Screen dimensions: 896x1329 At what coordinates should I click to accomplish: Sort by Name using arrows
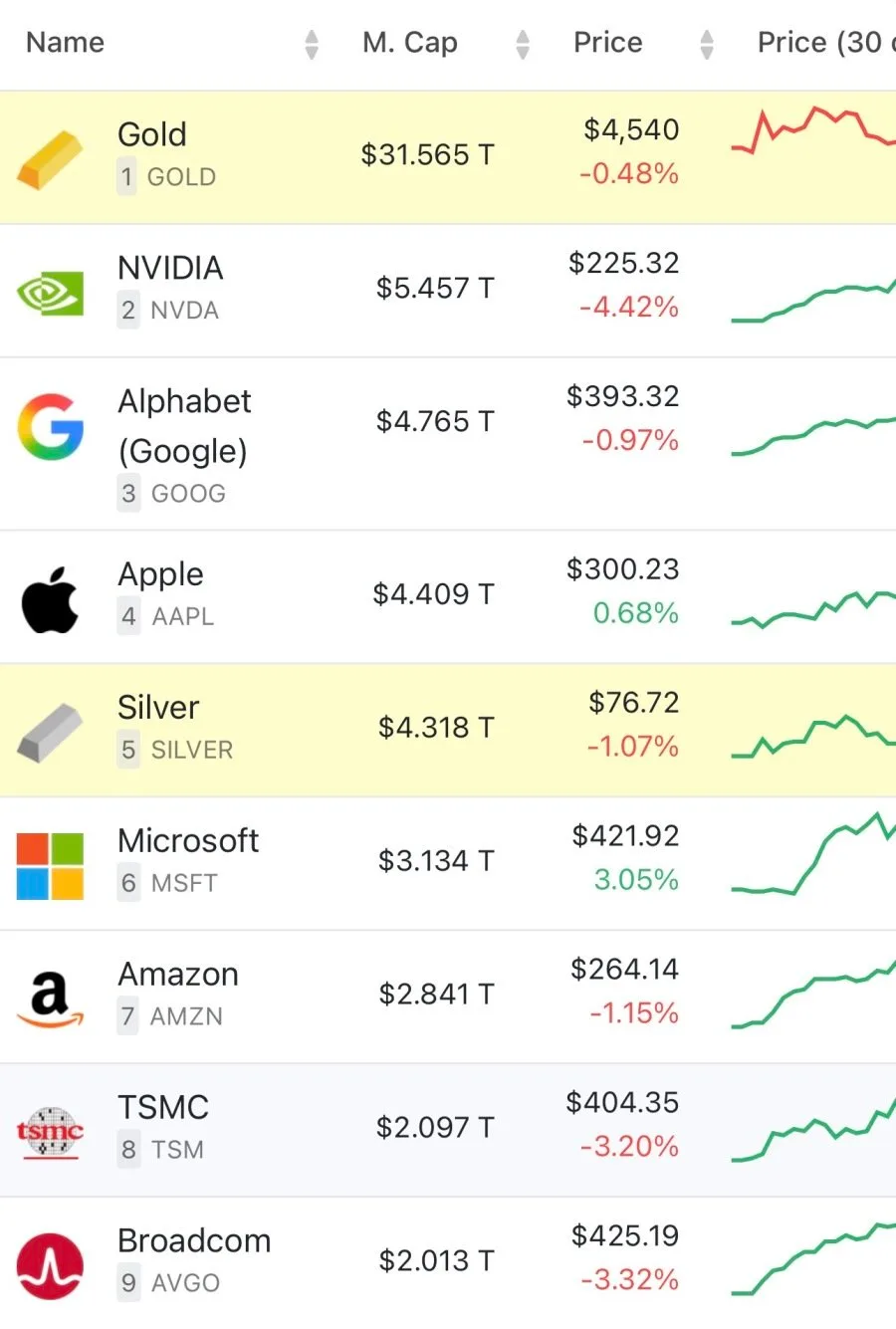[x=312, y=44]
